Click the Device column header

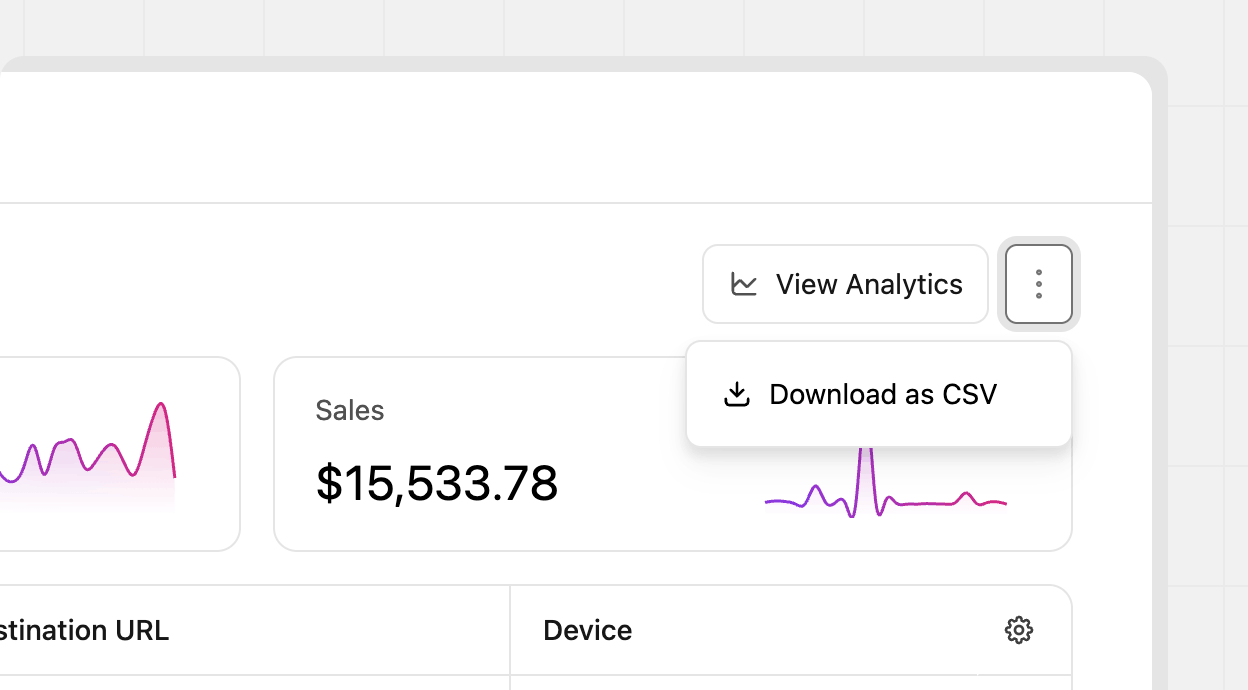tap(588, 630)
